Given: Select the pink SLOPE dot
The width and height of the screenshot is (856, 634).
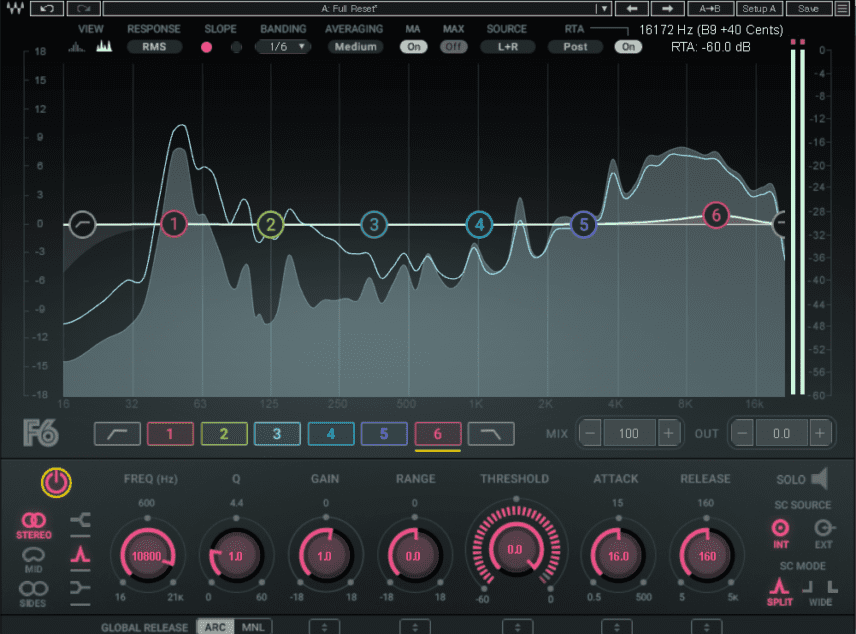Looking at the screenshot, I should (x=206, y=47).
